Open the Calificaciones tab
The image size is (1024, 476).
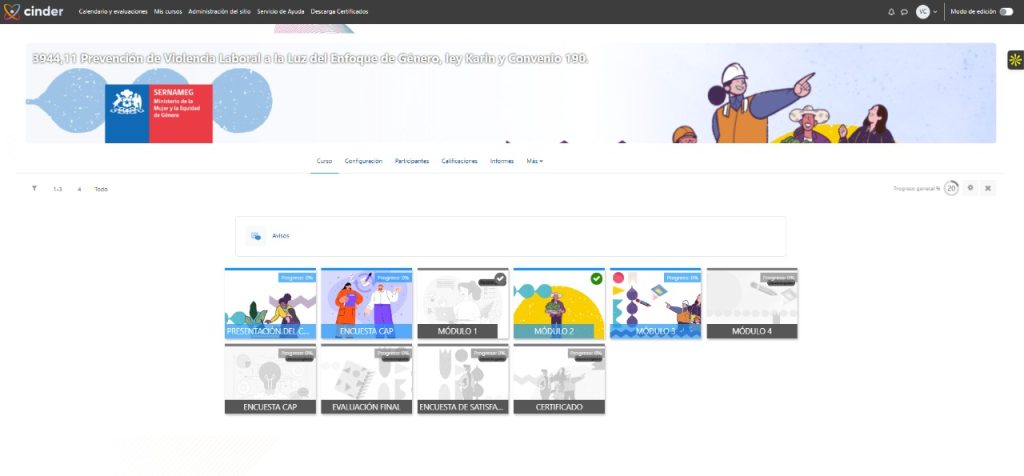[459, 161]
